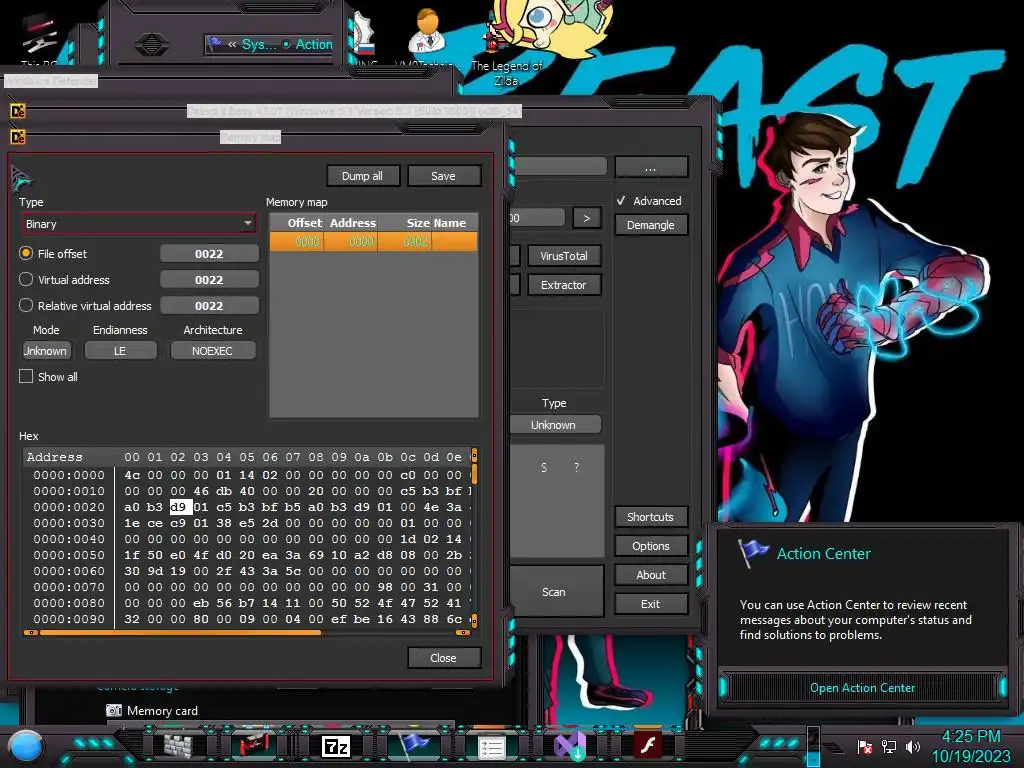Click the Extractor button
Screen dimensions: 1024x768
point(564,285)
